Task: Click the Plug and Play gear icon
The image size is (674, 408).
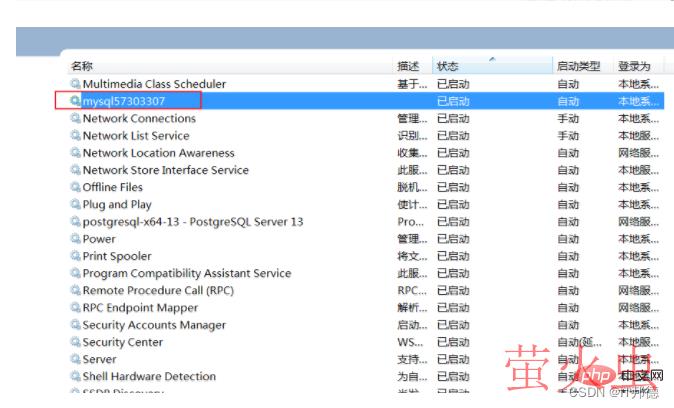Action: point(75,204)
